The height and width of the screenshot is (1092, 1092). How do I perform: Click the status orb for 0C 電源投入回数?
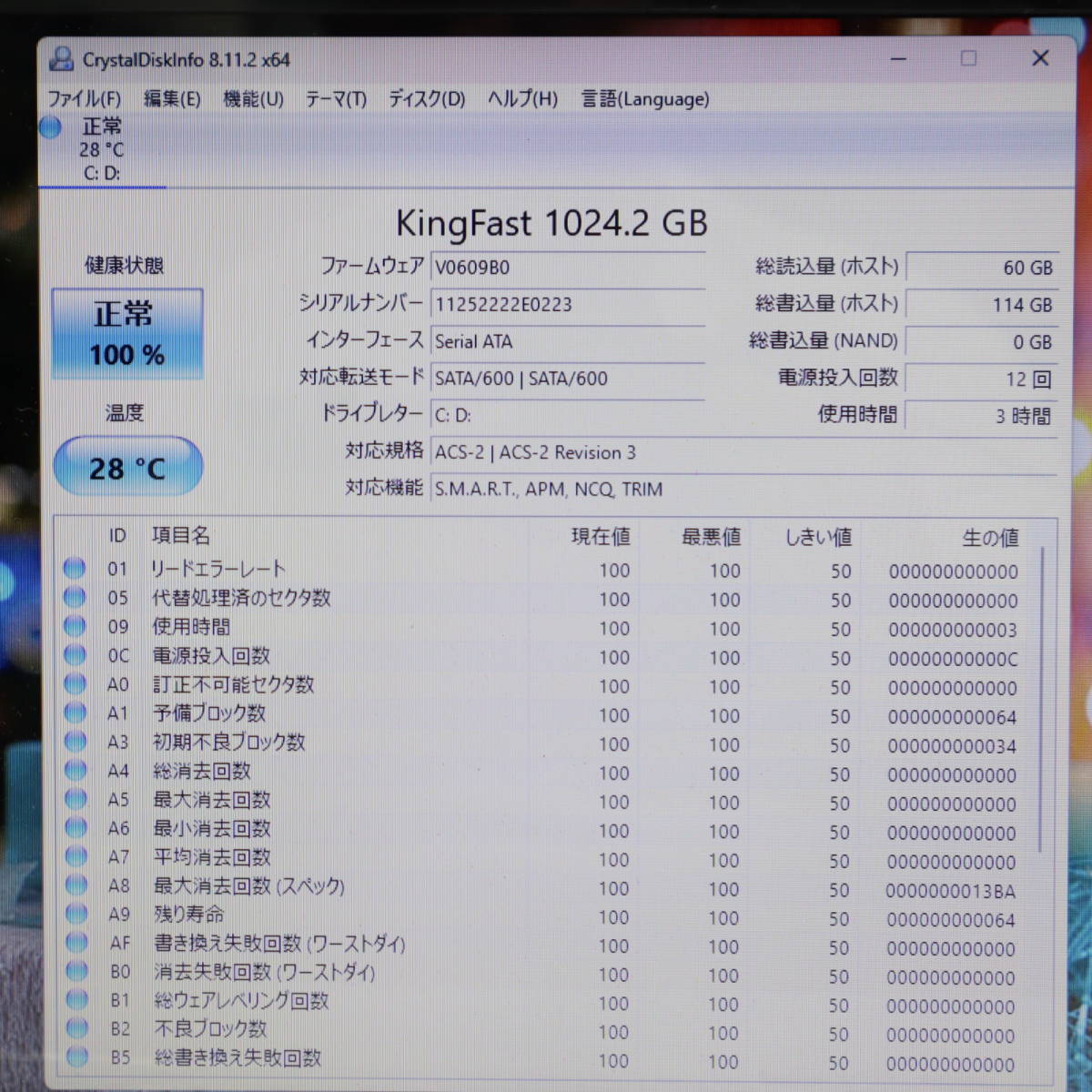pos(75,655)
